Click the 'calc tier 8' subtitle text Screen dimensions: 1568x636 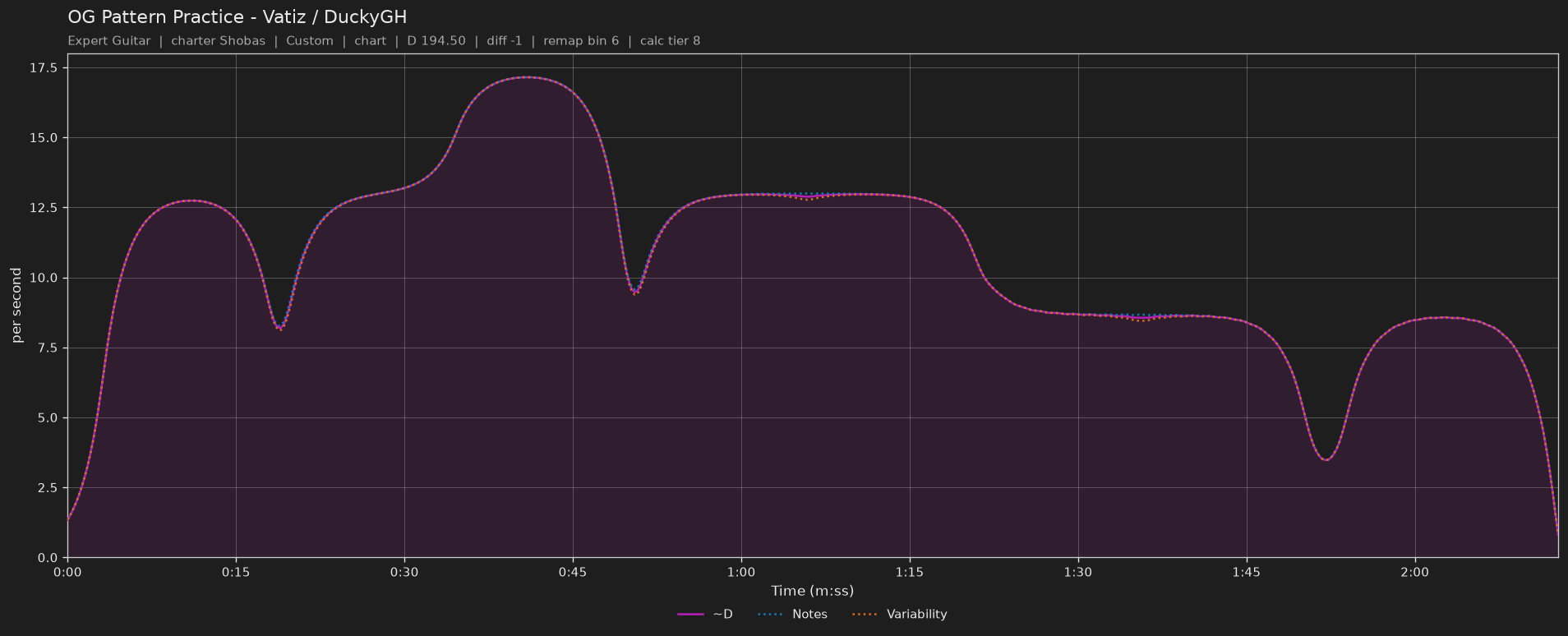pyautogui.click(x=671, y=41)
